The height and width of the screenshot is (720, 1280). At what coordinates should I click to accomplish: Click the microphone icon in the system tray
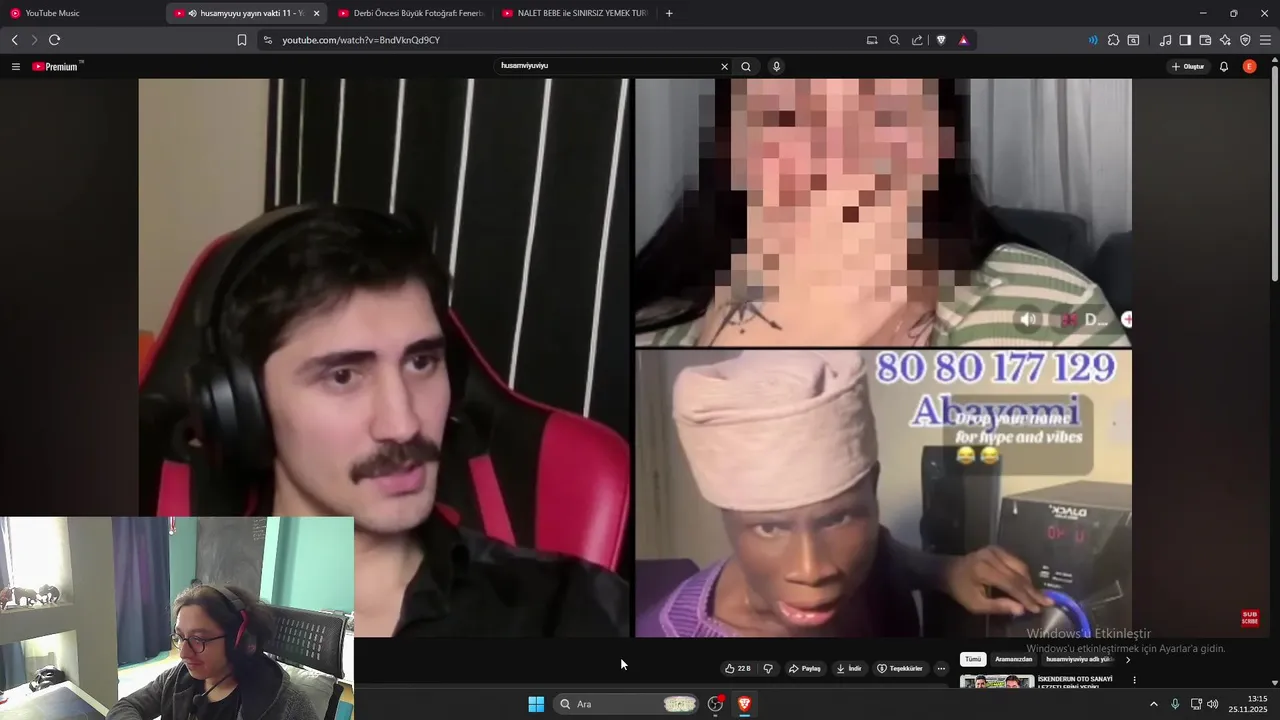click(x=1175, y=704)
